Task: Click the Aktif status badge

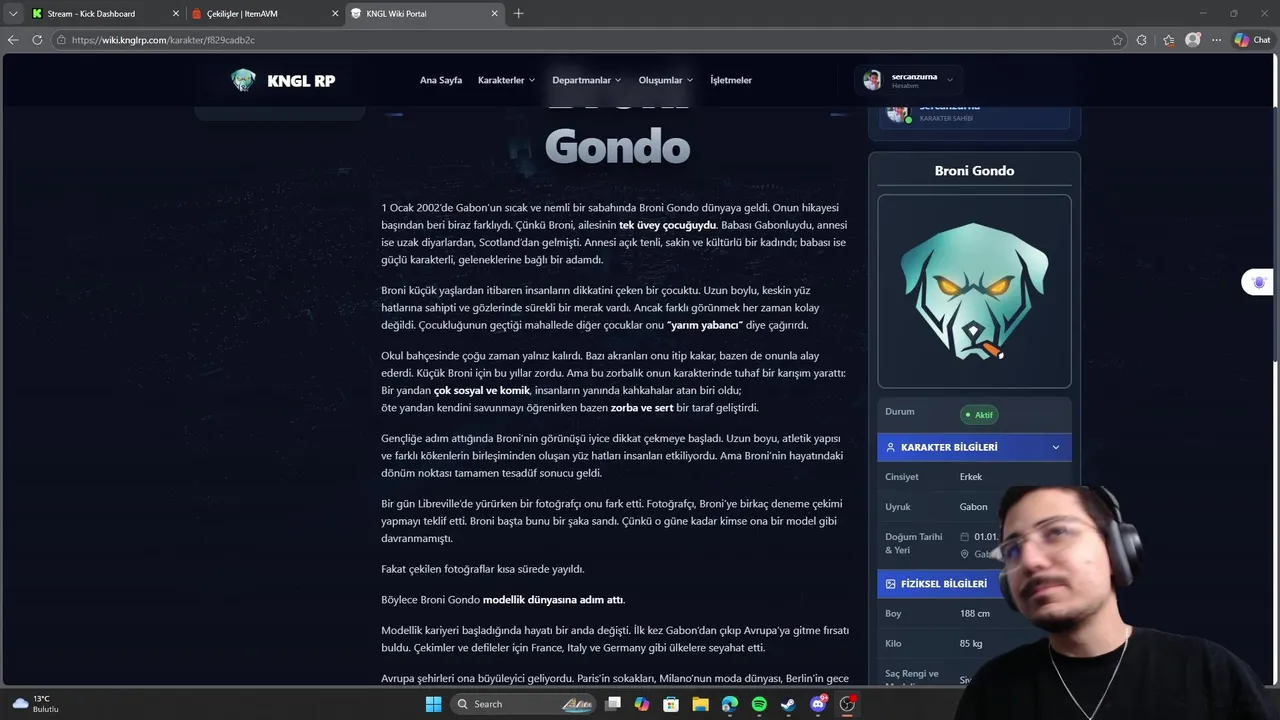Action: point(979,414)
